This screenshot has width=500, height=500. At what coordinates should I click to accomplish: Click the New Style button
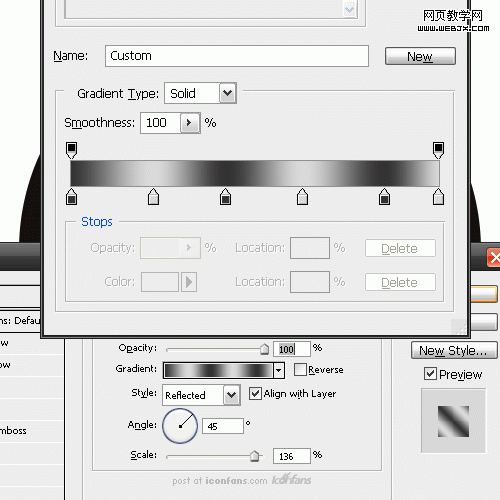point(454,350)
